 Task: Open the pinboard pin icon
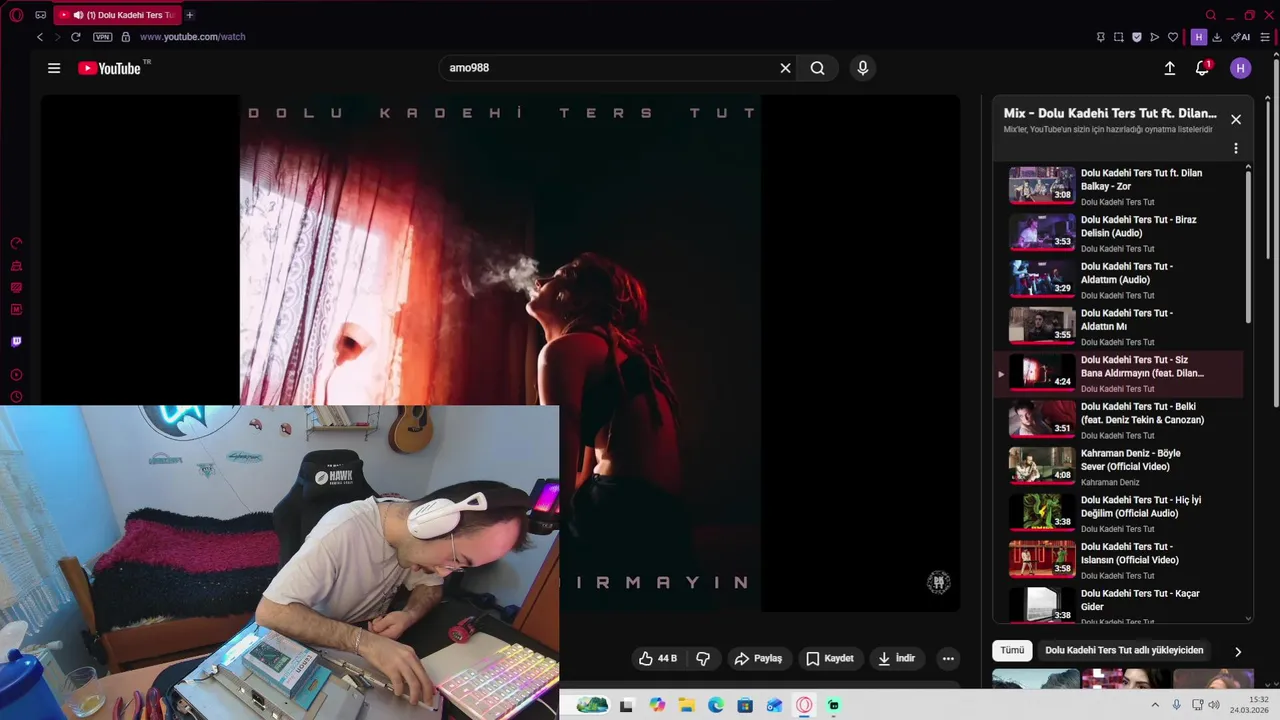pyautogui.click(x=1100, y=37)
